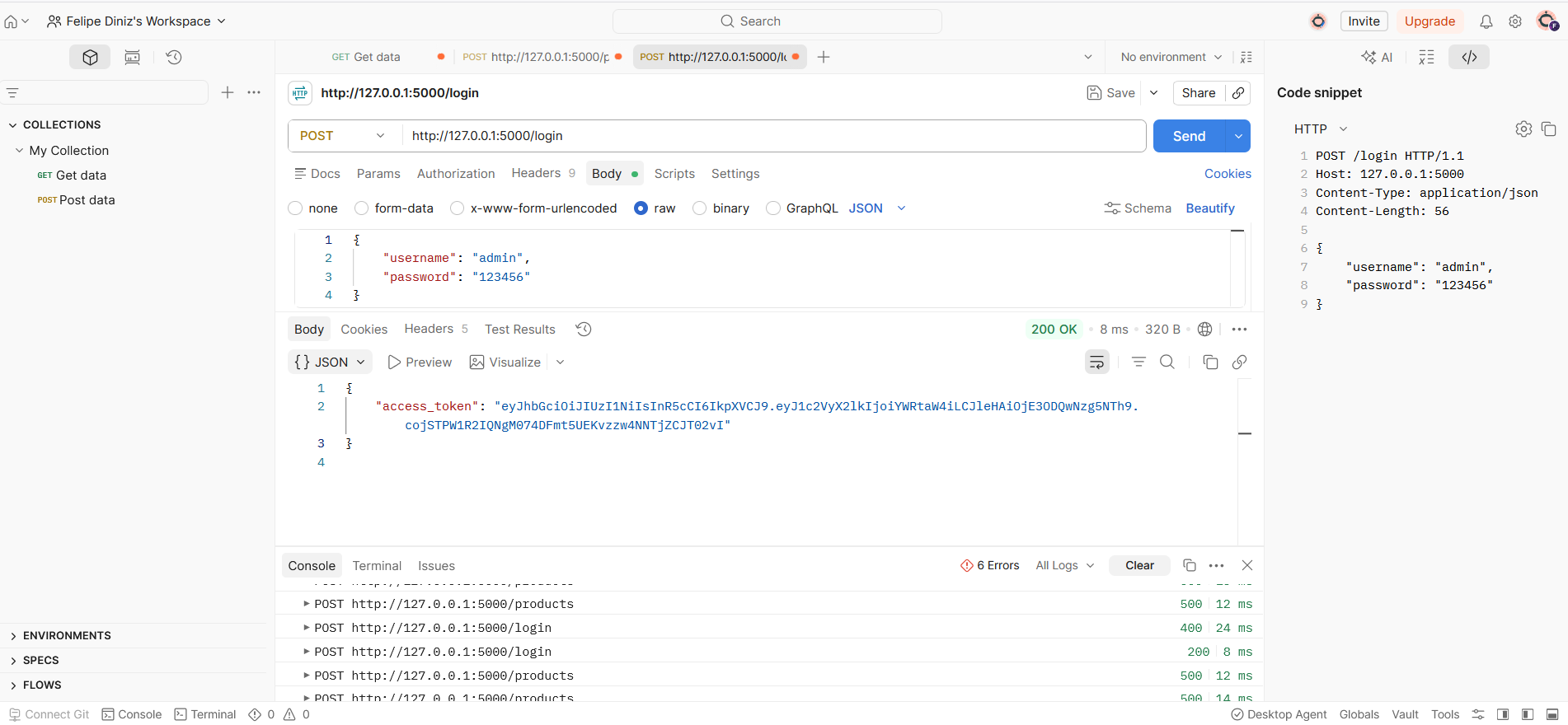Viewport: 1568px width, 725px height.
Task: Collapse the My Collection folder
Action: tap(19, 151)
